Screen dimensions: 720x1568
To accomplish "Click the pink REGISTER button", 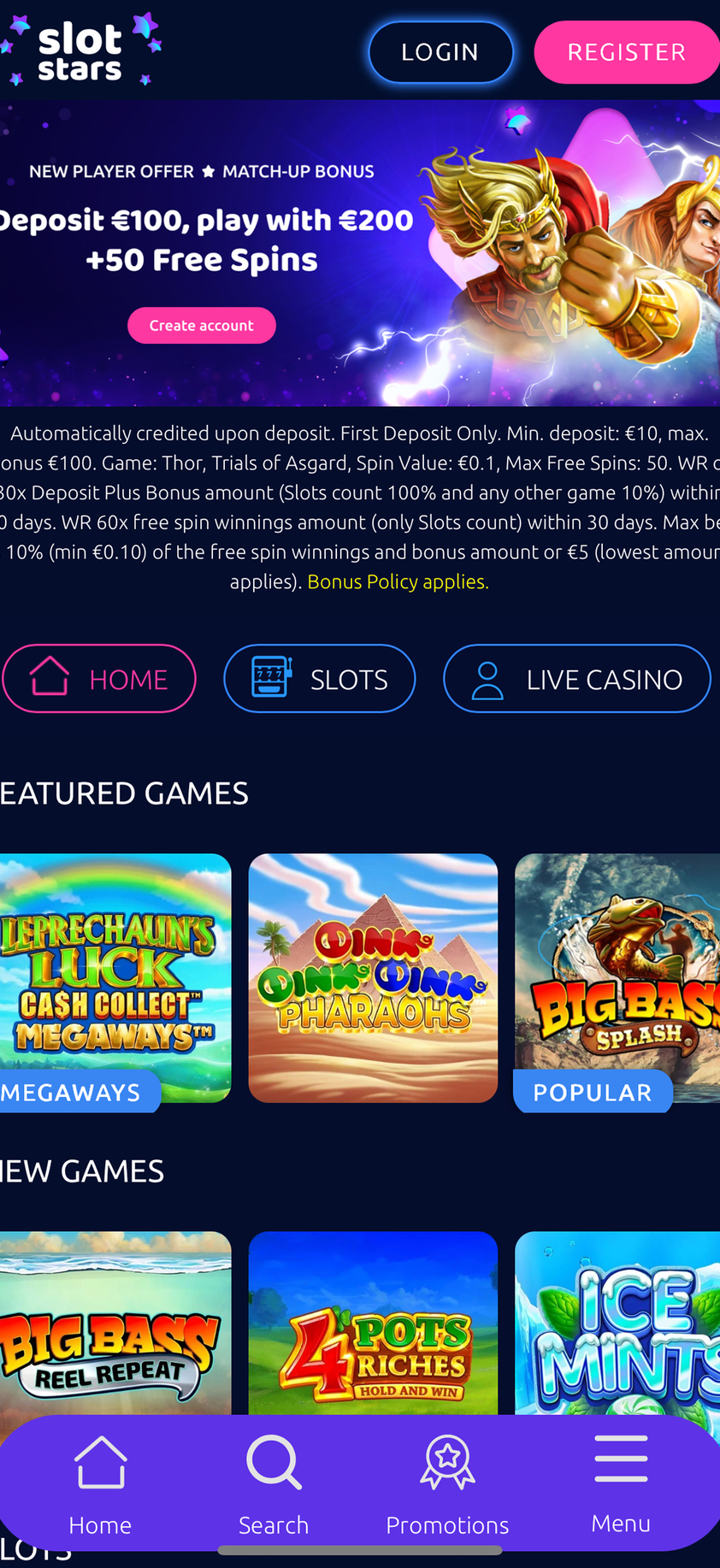I will 627,52.
